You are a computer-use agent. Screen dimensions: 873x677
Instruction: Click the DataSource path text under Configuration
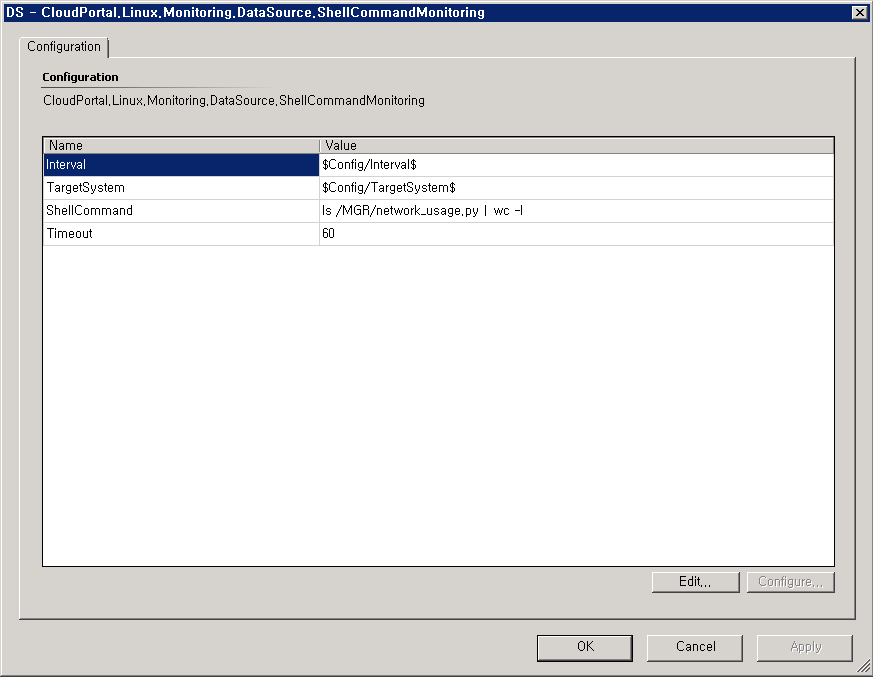click(233, 100)
